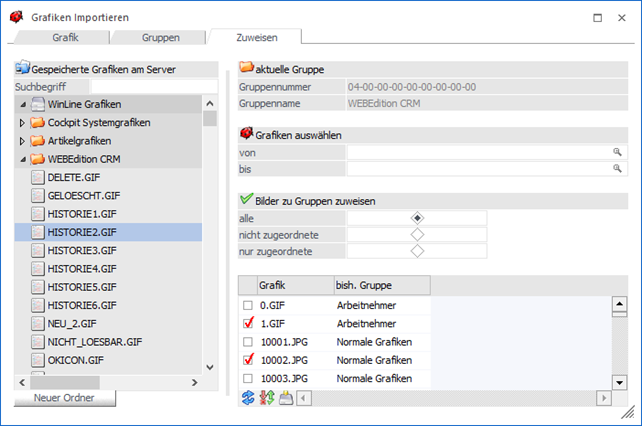The width and height of the screenshot is (642, 426).
Task: Switch to the Grafik tab
Action: (x=59, y=37)
